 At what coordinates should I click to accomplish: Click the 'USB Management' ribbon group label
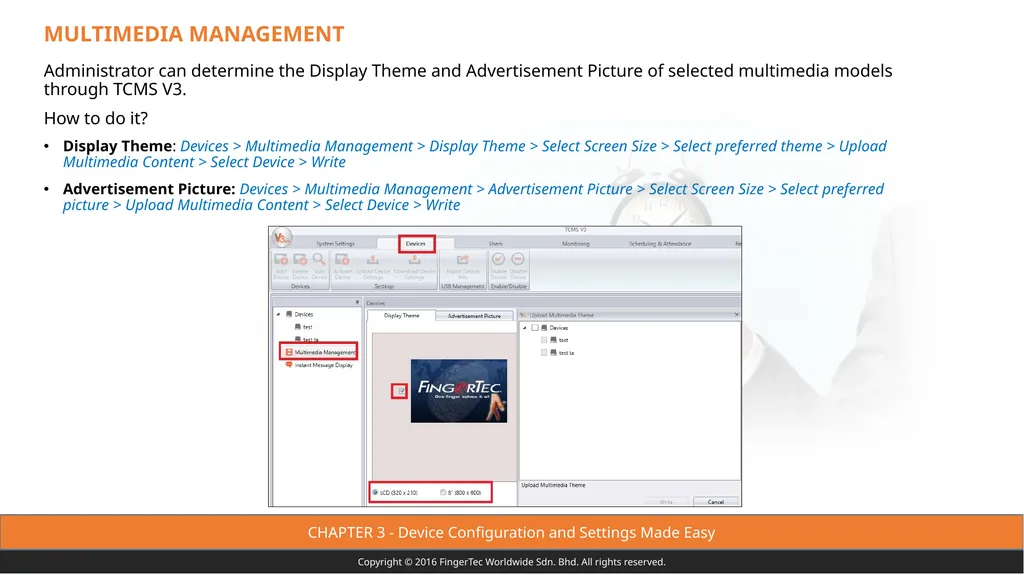(463, 286)
